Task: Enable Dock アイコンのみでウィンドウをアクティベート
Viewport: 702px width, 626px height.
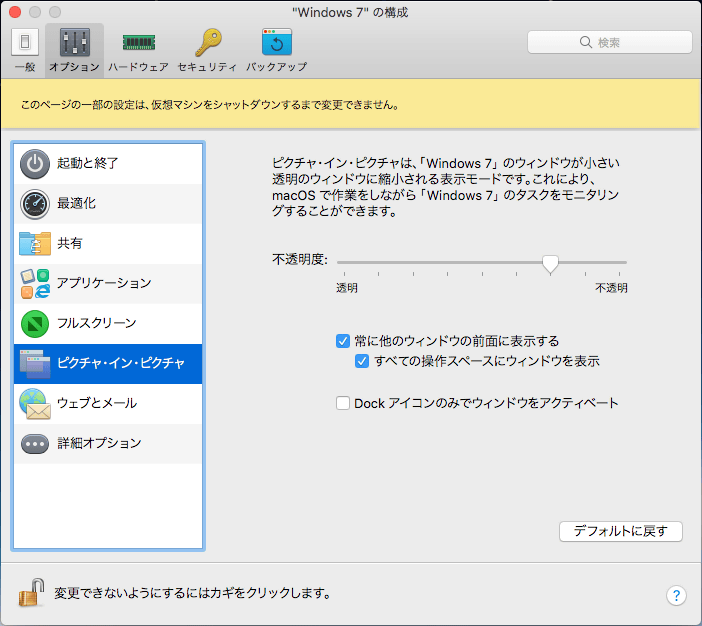Action: coord(343,403)
